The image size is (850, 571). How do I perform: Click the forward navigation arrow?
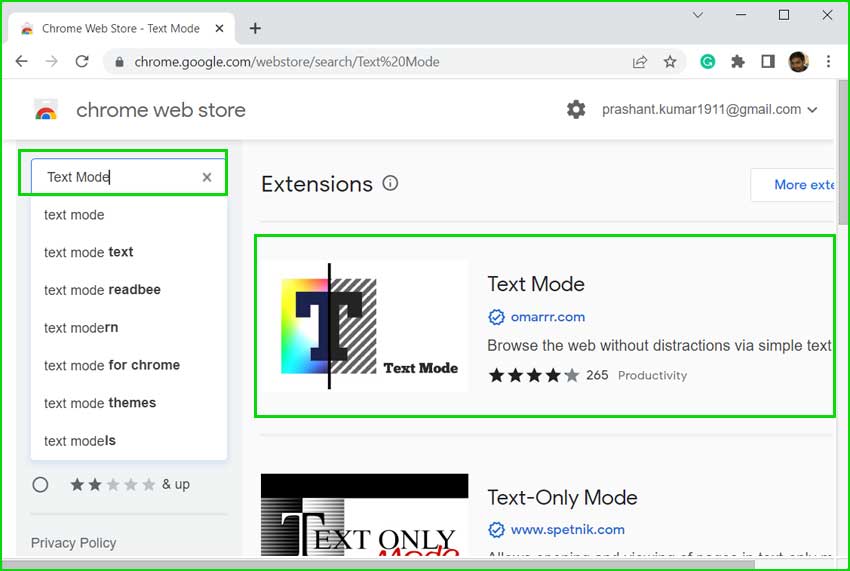point(51,61)
